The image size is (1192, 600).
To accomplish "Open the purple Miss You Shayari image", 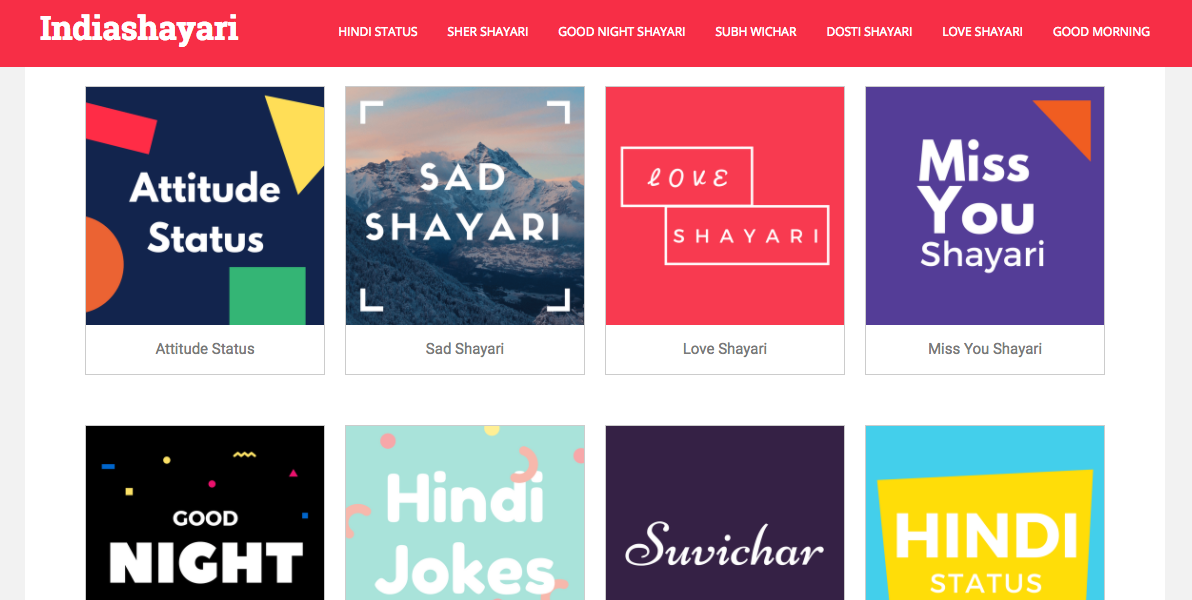I will 985,206.
